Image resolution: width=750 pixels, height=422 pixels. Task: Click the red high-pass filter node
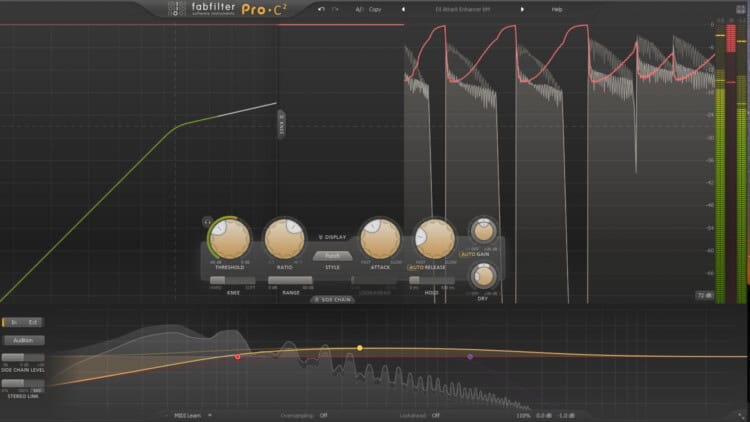pyautogui.click(x=238, y=357)
